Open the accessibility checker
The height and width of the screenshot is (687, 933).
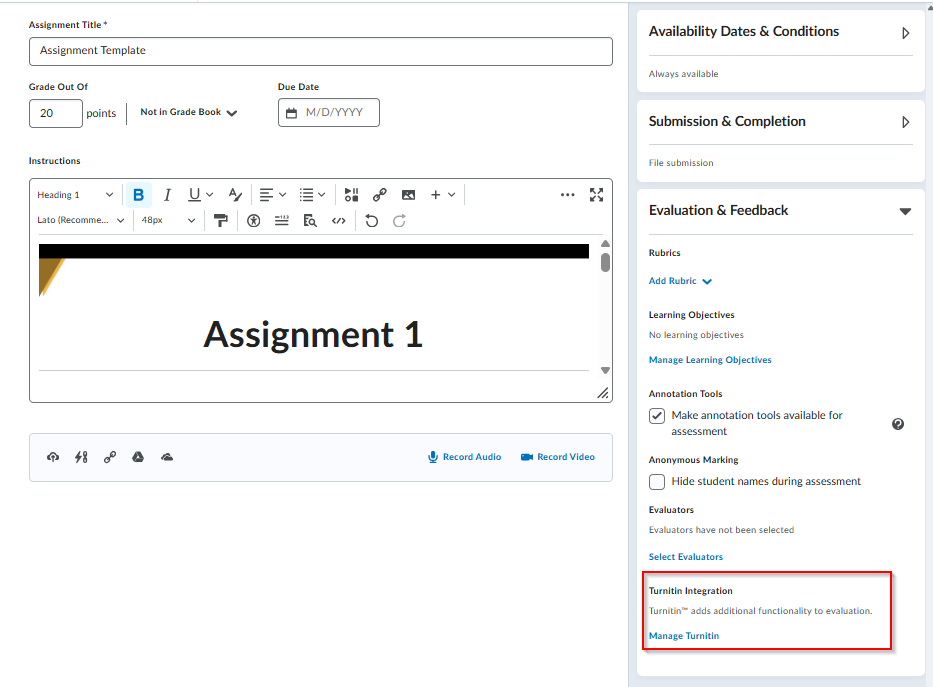click(x=254, y=221)
